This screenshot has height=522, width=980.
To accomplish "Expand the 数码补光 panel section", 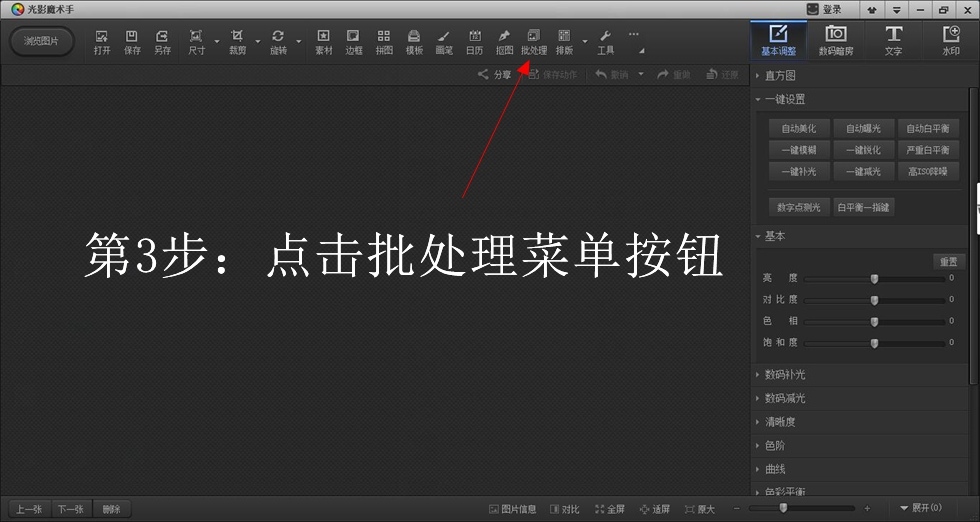I will pyautogui.click(x=784, y=374).
